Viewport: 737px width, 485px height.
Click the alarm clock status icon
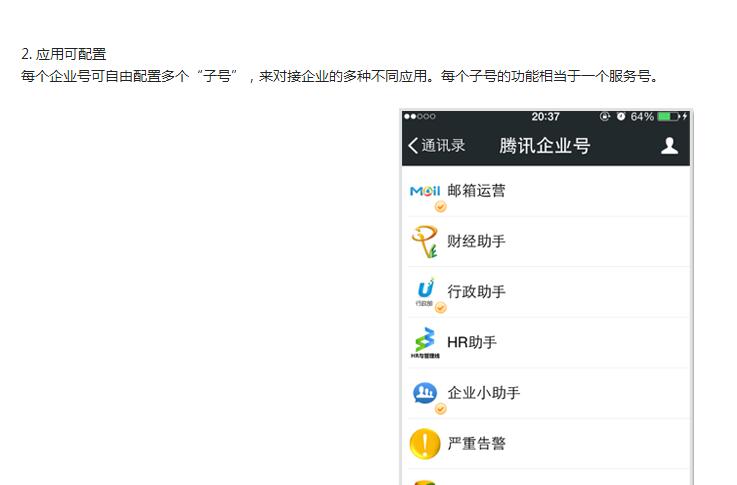[x=620, y=117]
